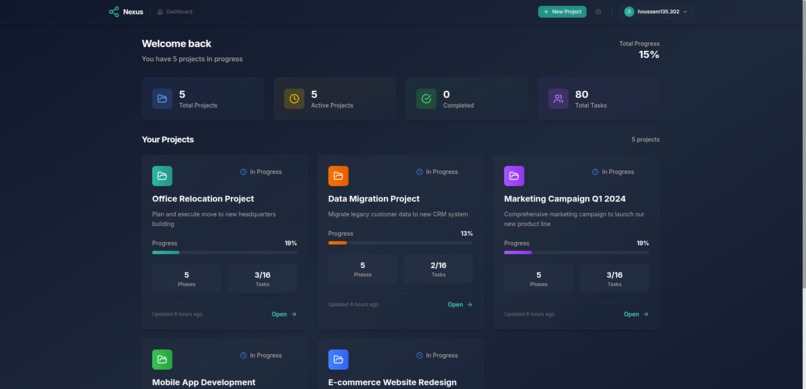Screen dimensions: 806x389
Task: Click the orange Data Migration folder icon
Action: pyautogui.click(x=338, y=176)
